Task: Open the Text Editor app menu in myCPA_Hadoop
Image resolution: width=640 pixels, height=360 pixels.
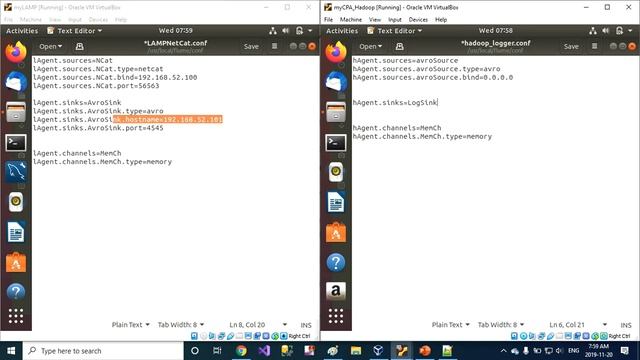Action: pyautogui.click(x=395, y=31)
